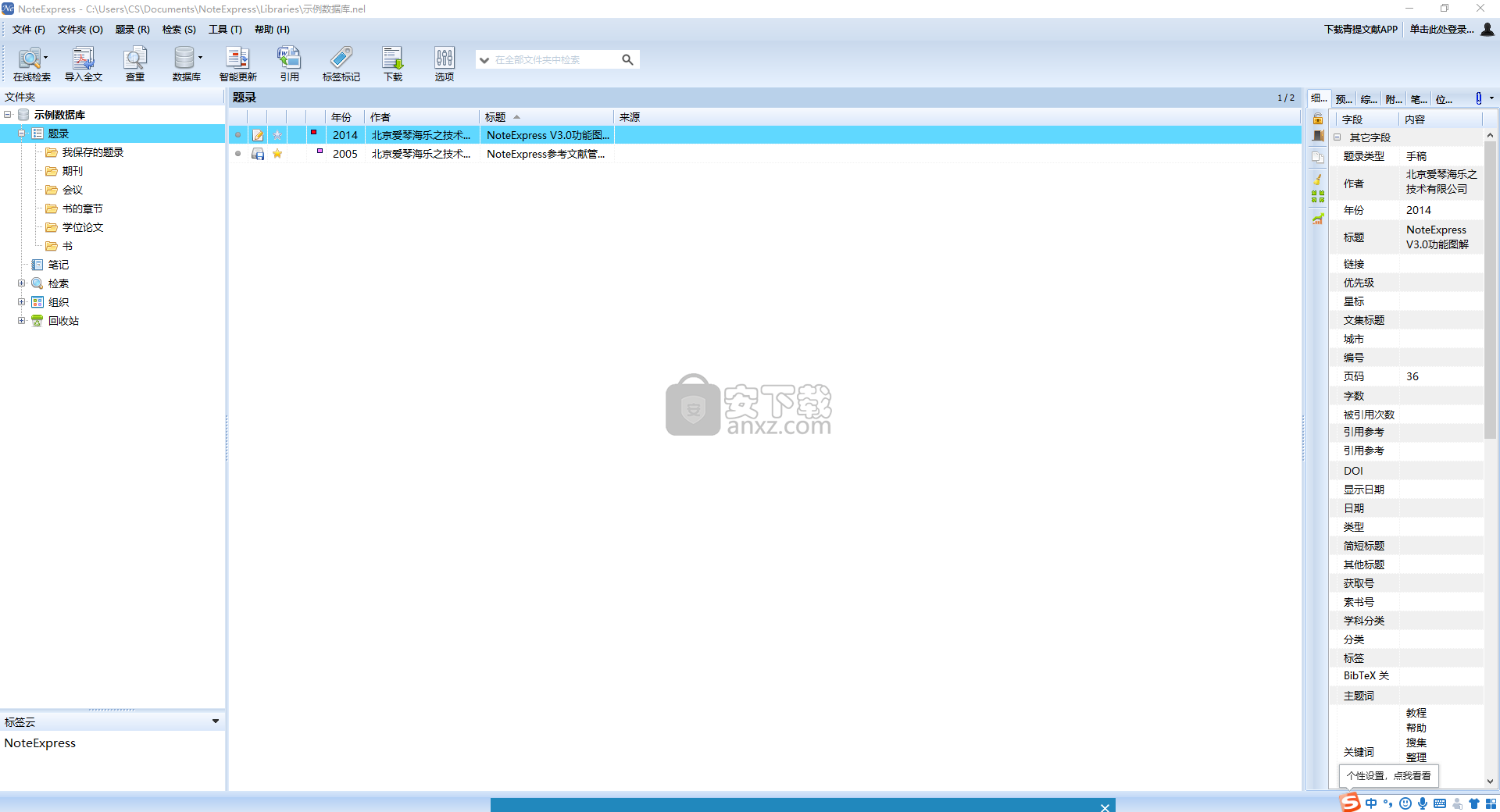
Task: Expand the 回收站 tree node
Action: click(x=22, y=321)
